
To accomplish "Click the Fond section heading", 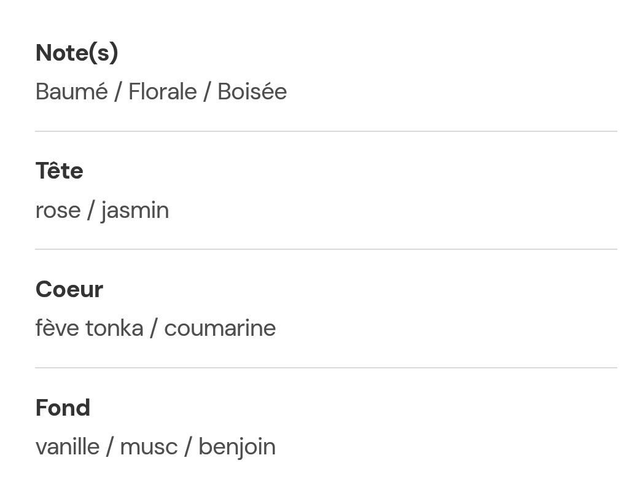I will [x=62, y=408].
